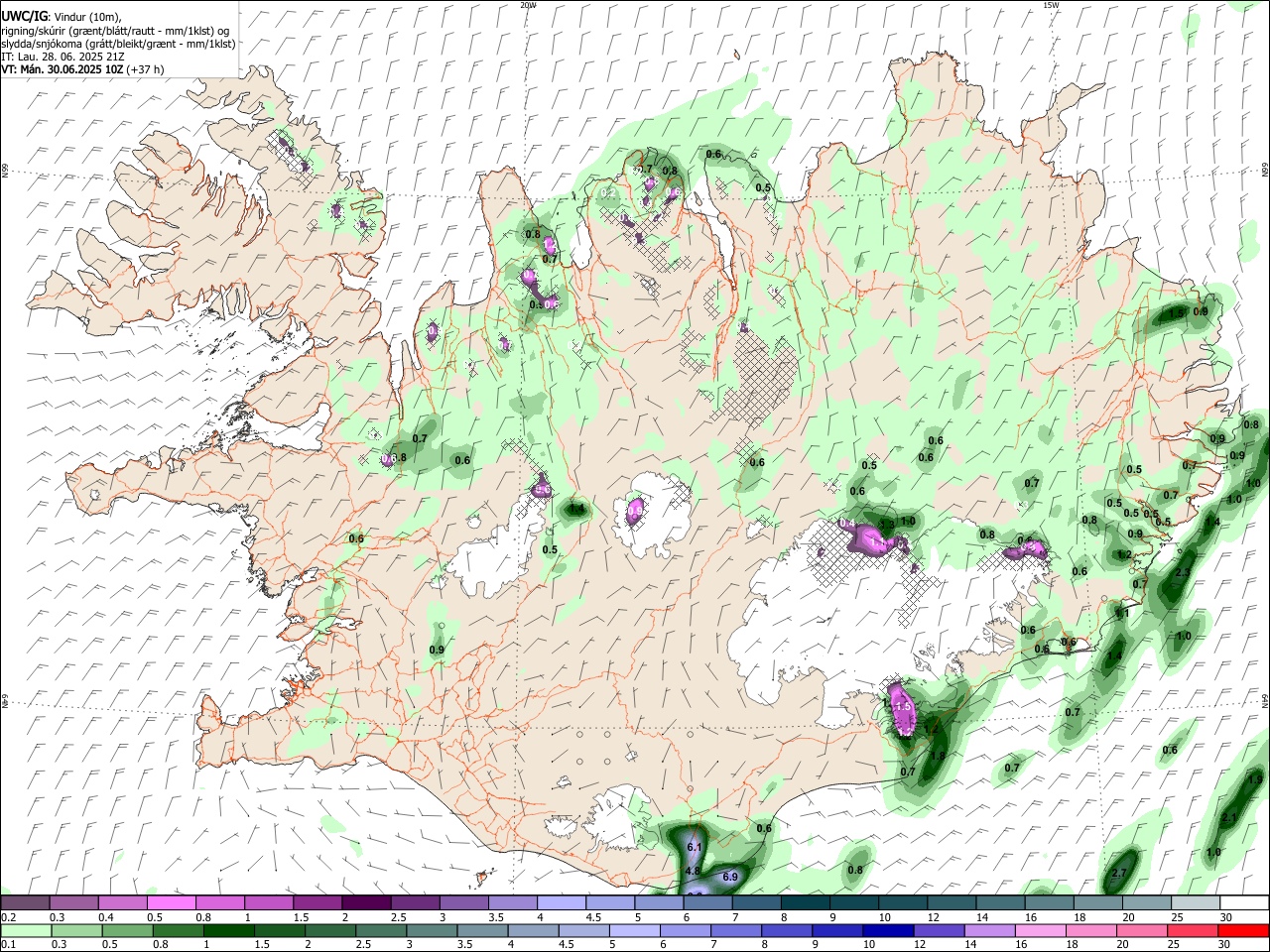
Task: Click the '0.1' label at start of bottom legend row
Action: (x=9, y=945)
